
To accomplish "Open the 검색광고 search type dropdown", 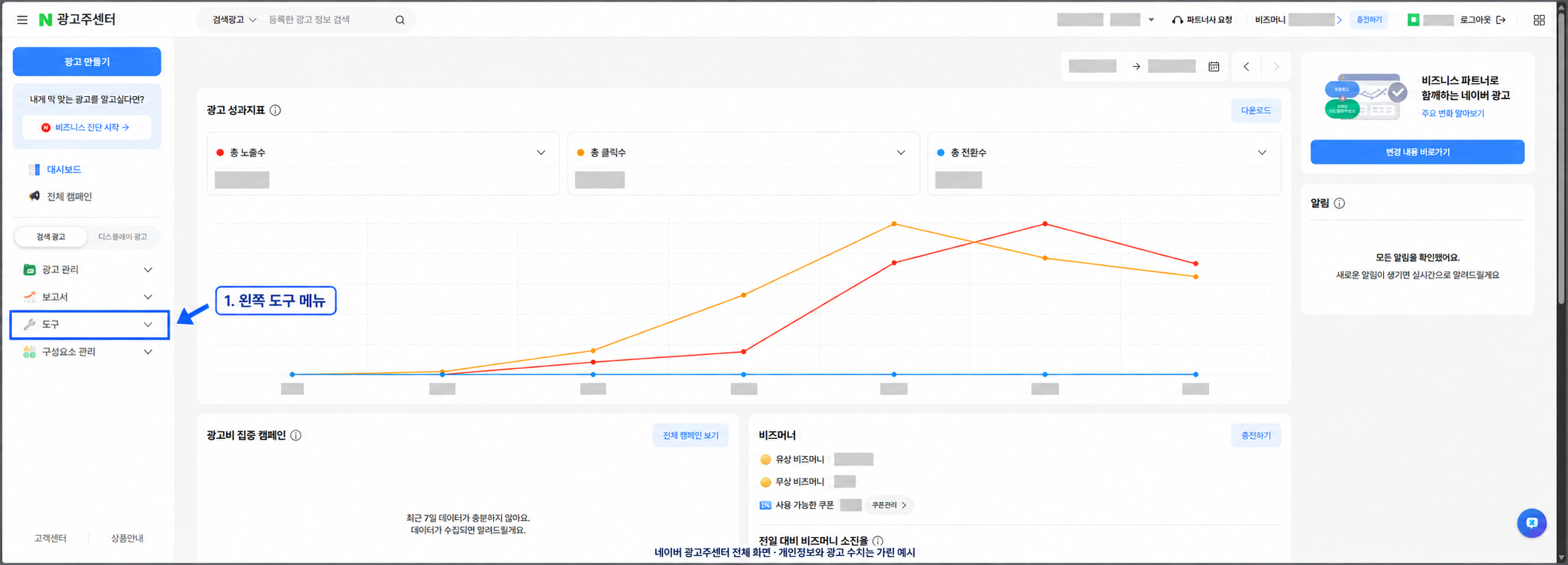I will (x=234, y=20).
